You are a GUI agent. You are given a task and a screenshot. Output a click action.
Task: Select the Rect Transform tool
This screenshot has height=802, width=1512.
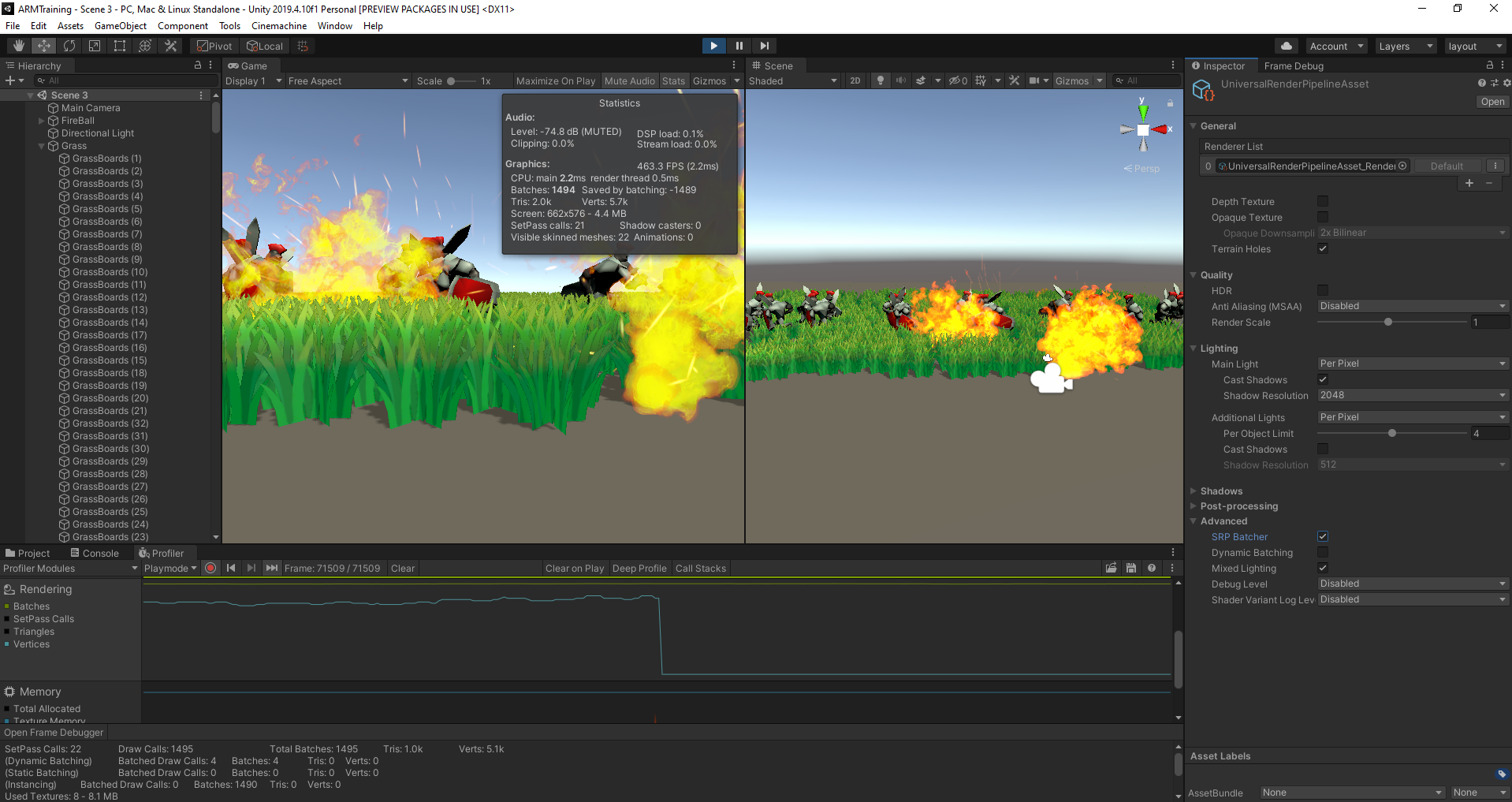tap(120, 46)
